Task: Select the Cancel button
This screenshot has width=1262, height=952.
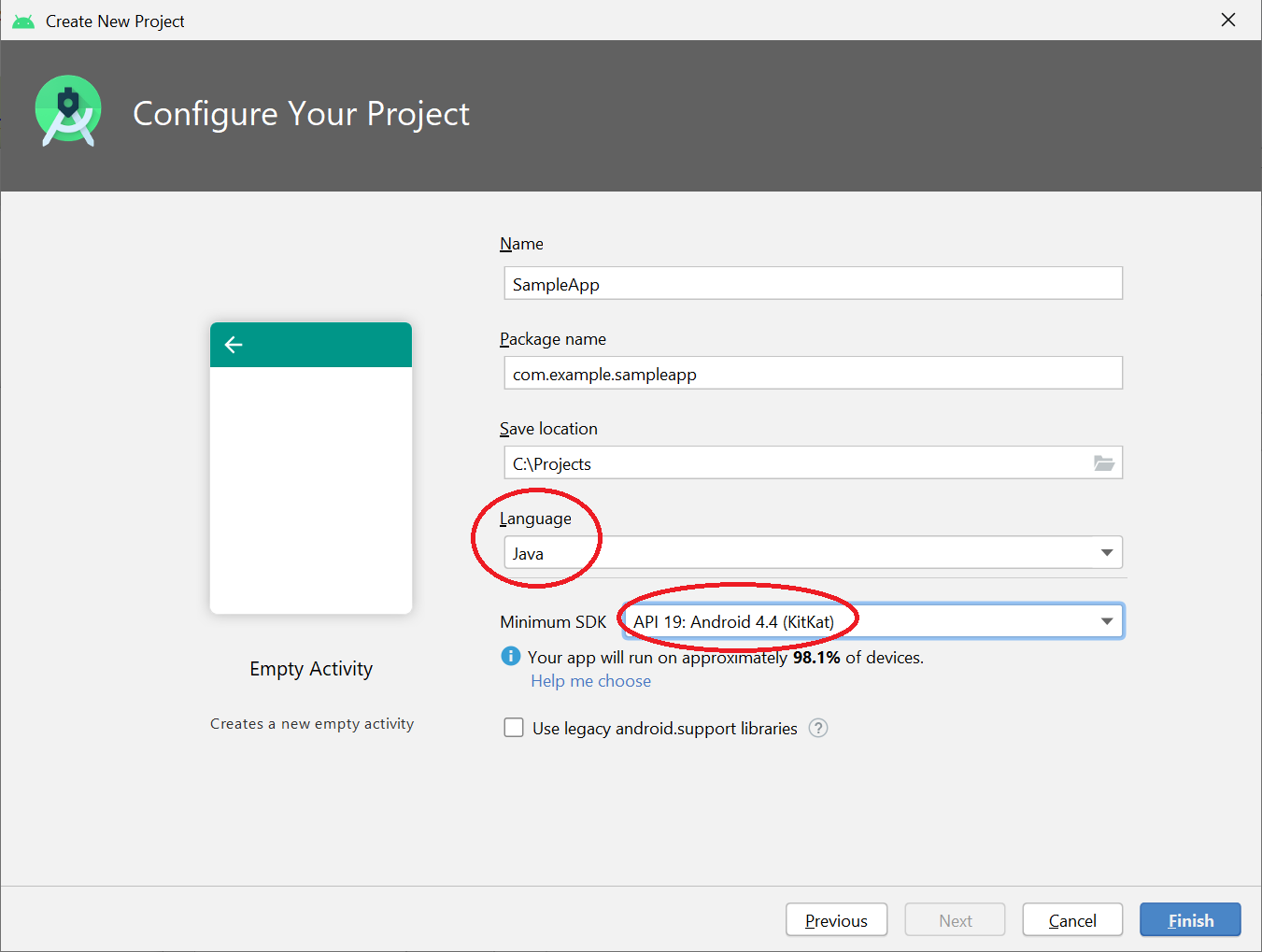Action: [x=1071, y=919]
